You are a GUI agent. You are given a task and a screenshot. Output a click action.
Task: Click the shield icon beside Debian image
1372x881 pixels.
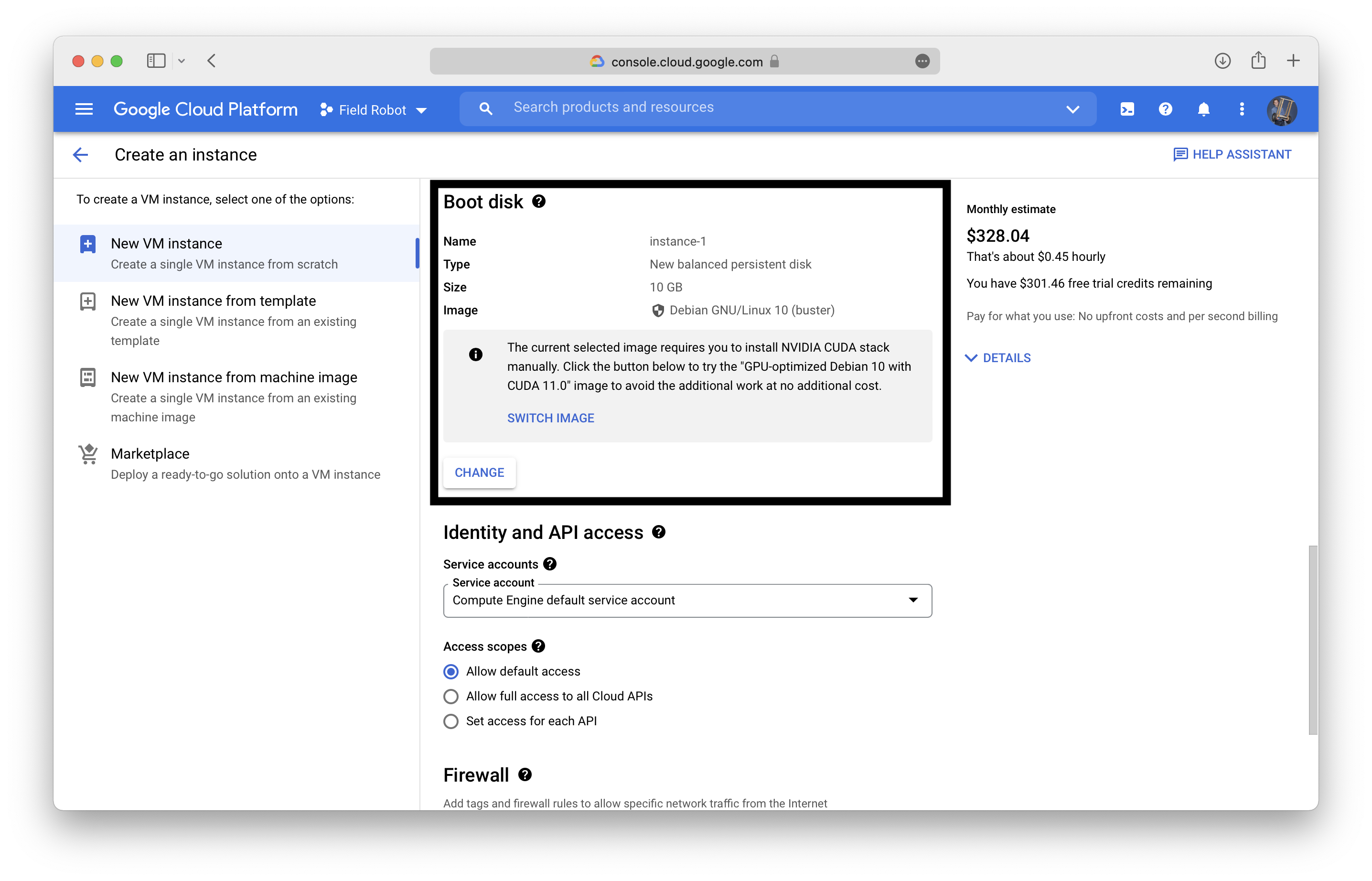658,311
